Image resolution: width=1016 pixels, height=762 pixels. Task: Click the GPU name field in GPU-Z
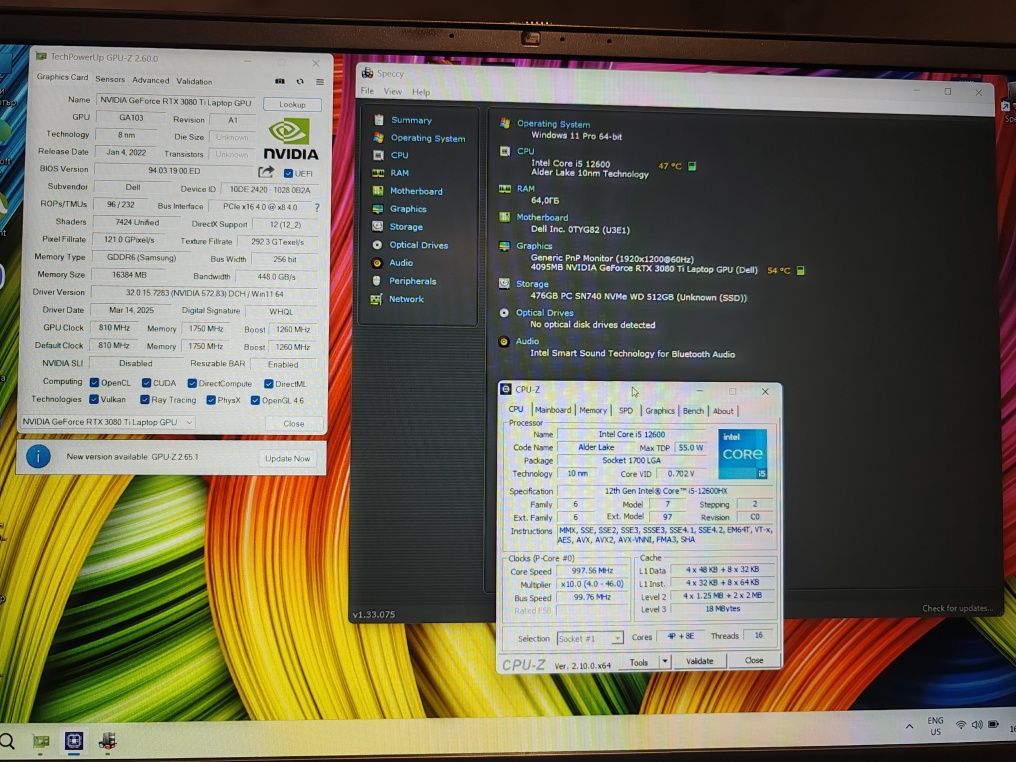click(177, 101)
